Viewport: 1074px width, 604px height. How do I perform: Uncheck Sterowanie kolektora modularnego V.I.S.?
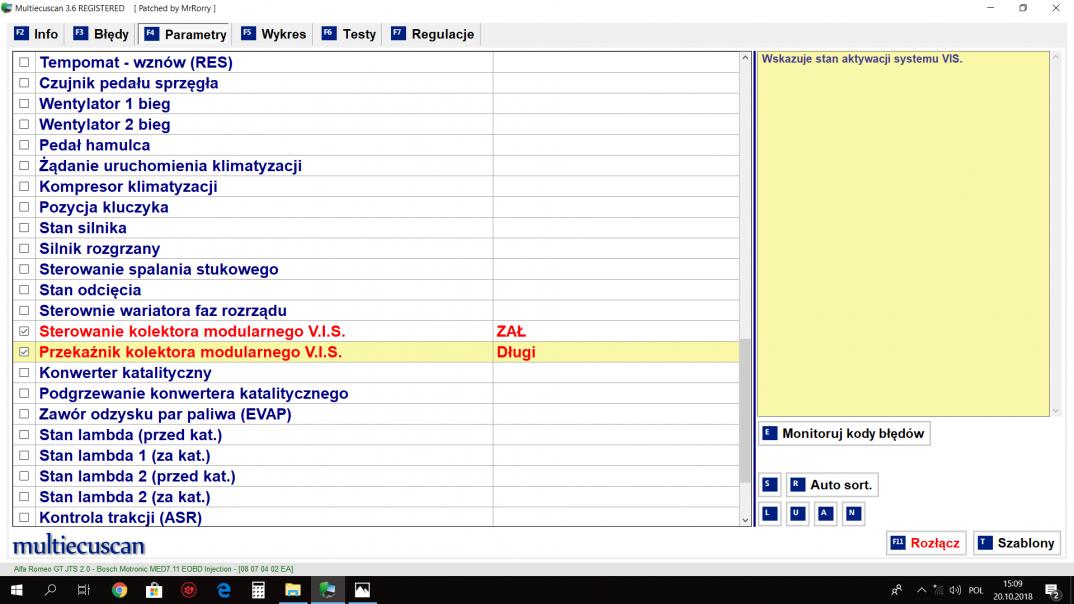[x=24, y=331]
